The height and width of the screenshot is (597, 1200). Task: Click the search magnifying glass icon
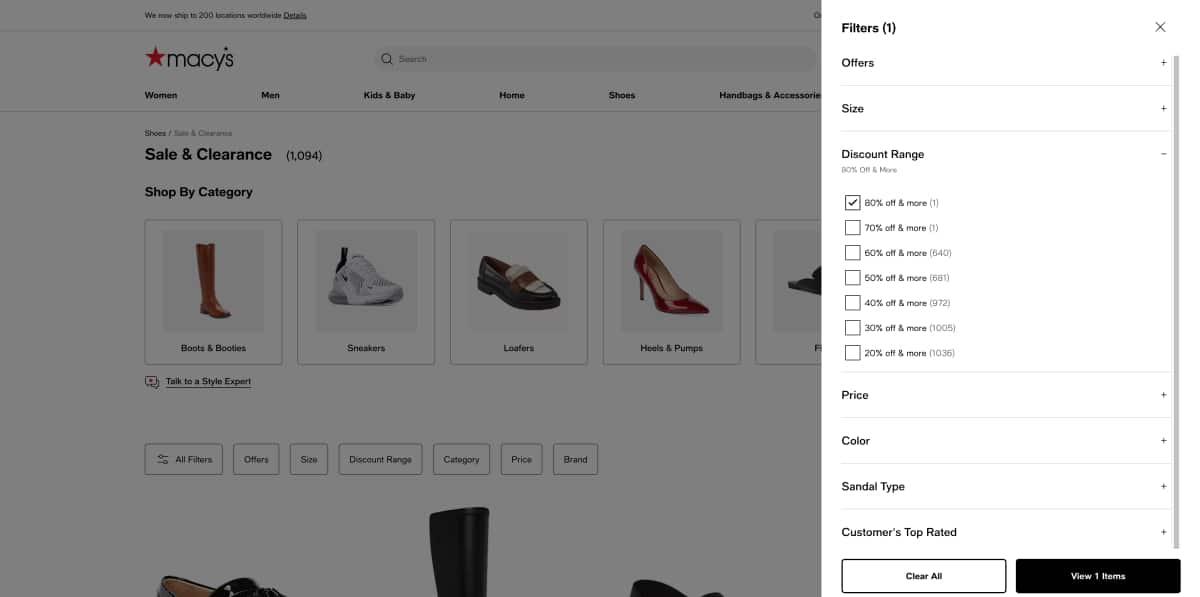(386, 58)
